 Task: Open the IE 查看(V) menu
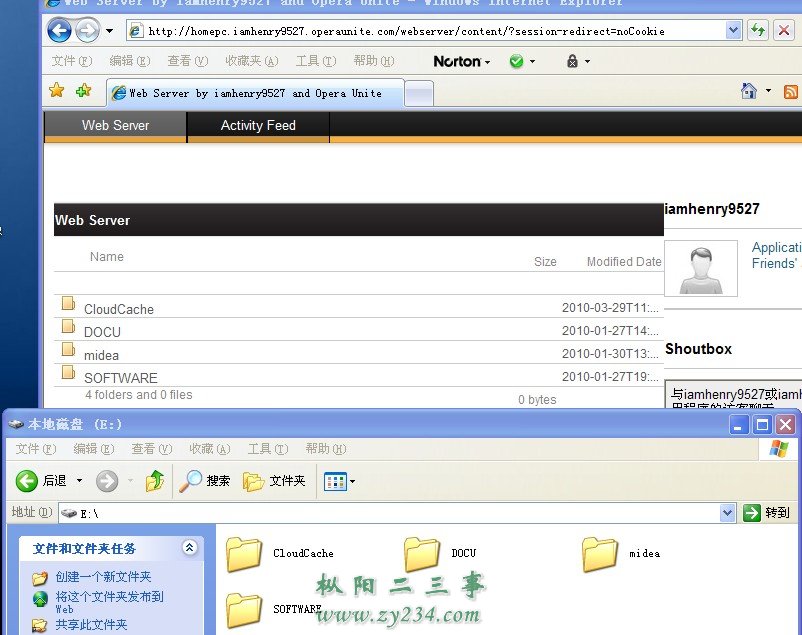coord(188,61)
